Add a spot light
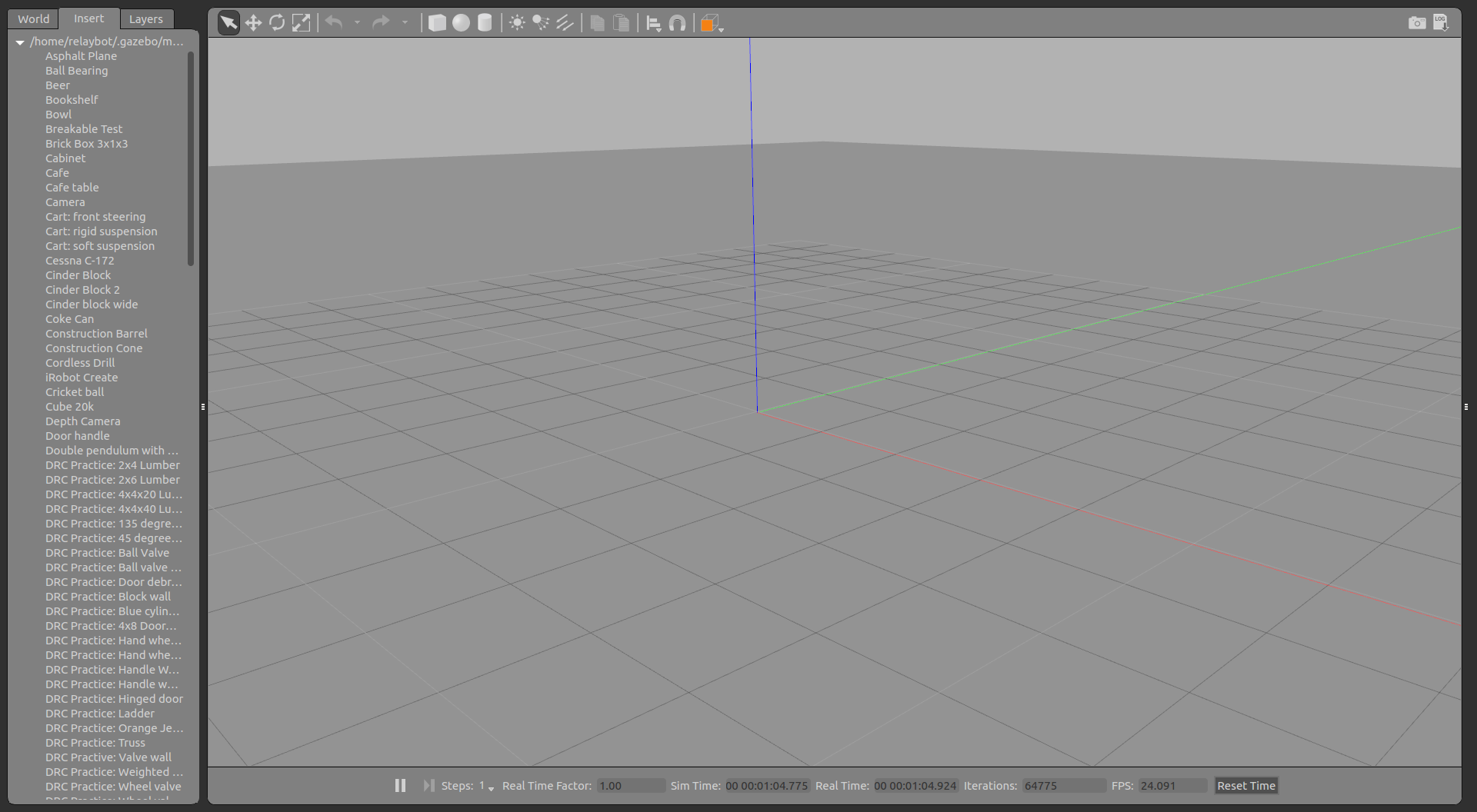 (x=541, y=23)
